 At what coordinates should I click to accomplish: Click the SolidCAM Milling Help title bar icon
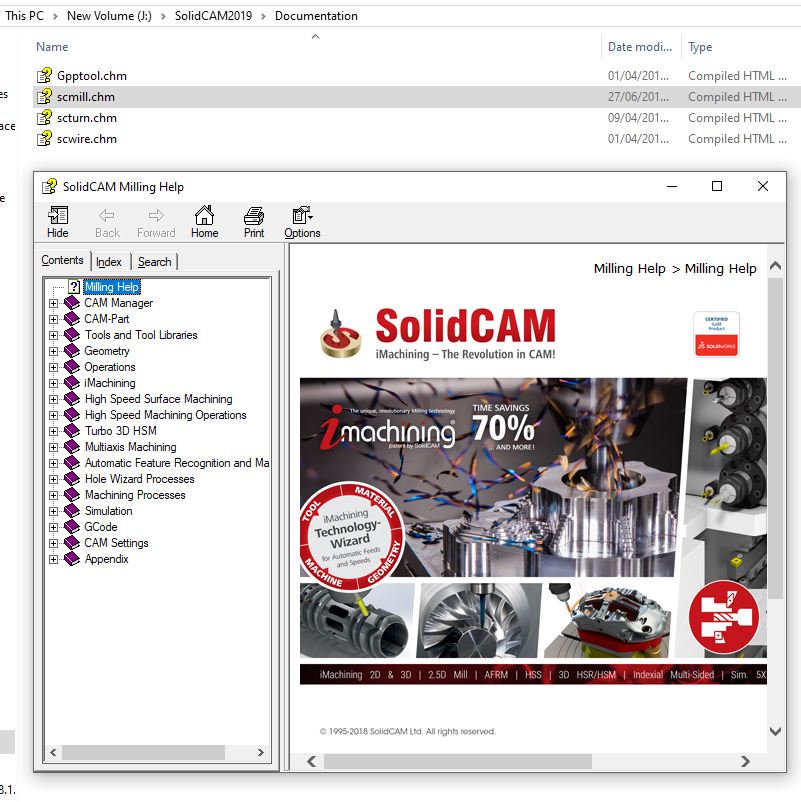(x=50, y=187)
